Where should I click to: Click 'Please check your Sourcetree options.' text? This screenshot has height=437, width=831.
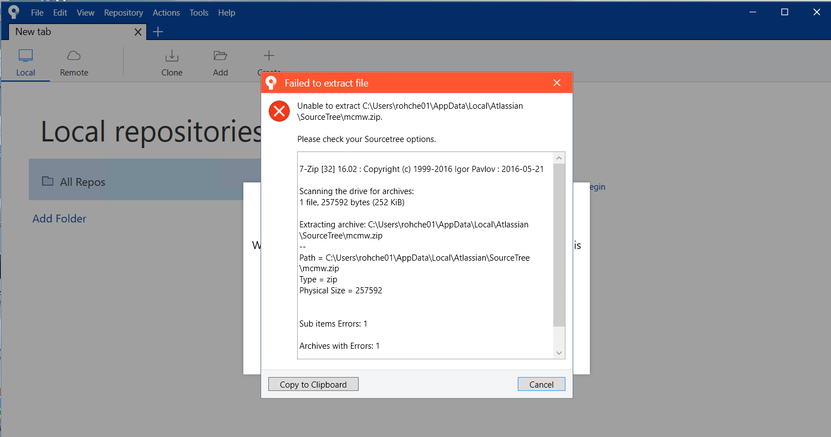coord(366,139)
